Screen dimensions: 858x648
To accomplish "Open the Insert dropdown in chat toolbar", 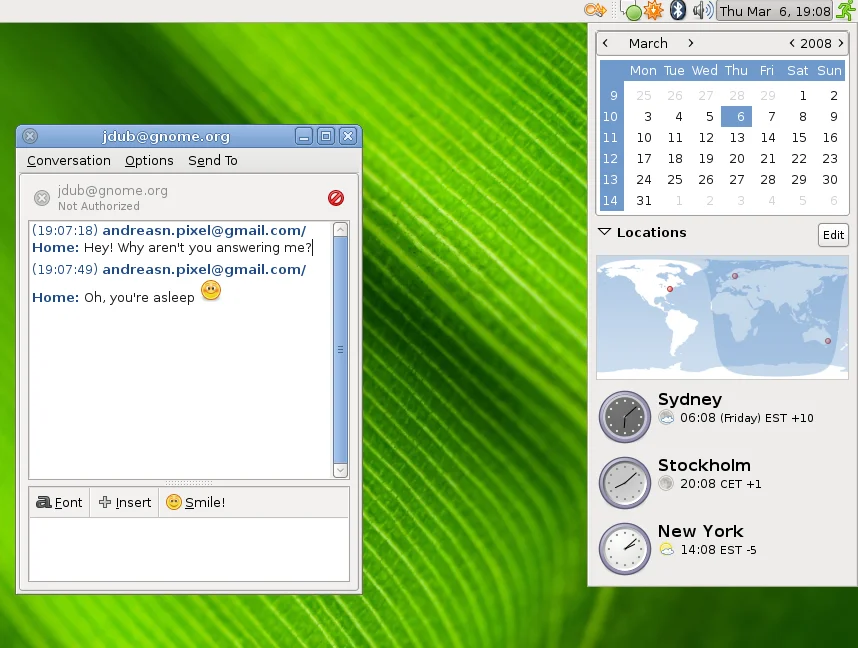I will (125, 502).
